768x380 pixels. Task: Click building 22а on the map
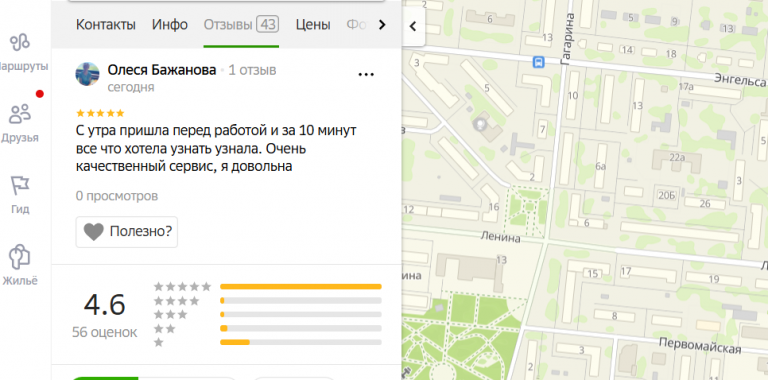click(676, 157)
